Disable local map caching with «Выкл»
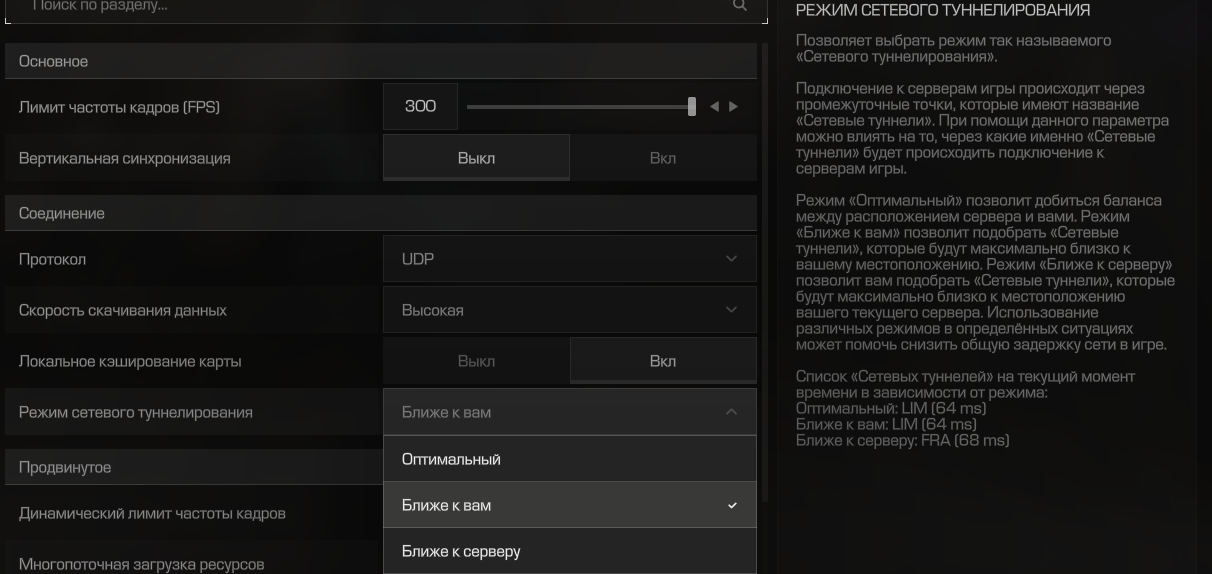The image size is (1212, 574). coord(476,361)
